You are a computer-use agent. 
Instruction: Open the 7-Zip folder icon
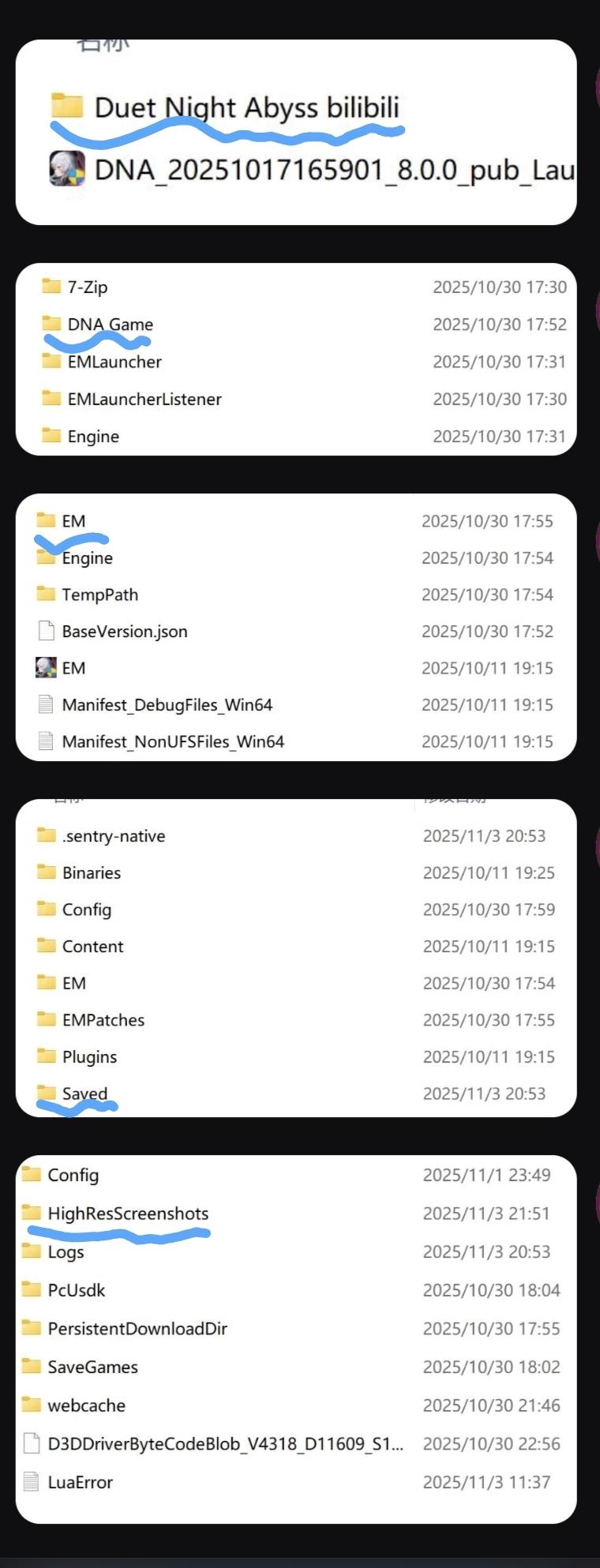[51, 286]
